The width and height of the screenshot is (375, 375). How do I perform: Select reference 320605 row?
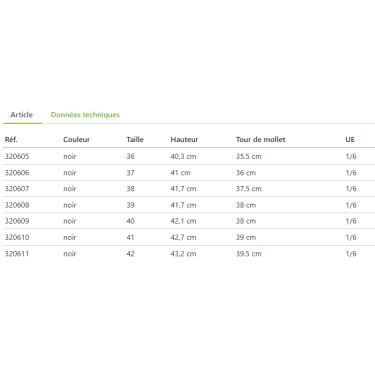[x=189, y=156]
